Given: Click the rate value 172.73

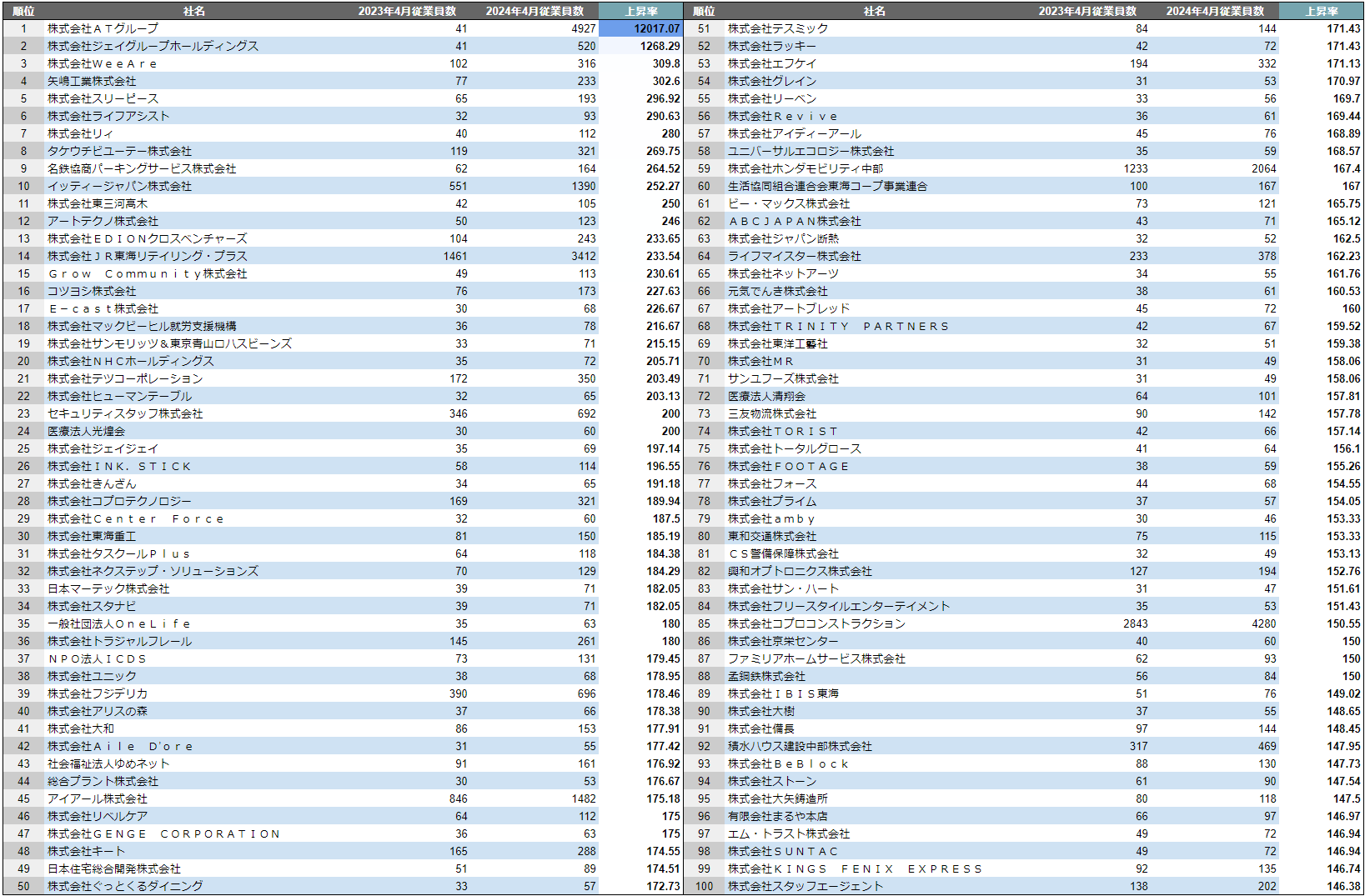Looking at the screenshot, I should (663, 886).
